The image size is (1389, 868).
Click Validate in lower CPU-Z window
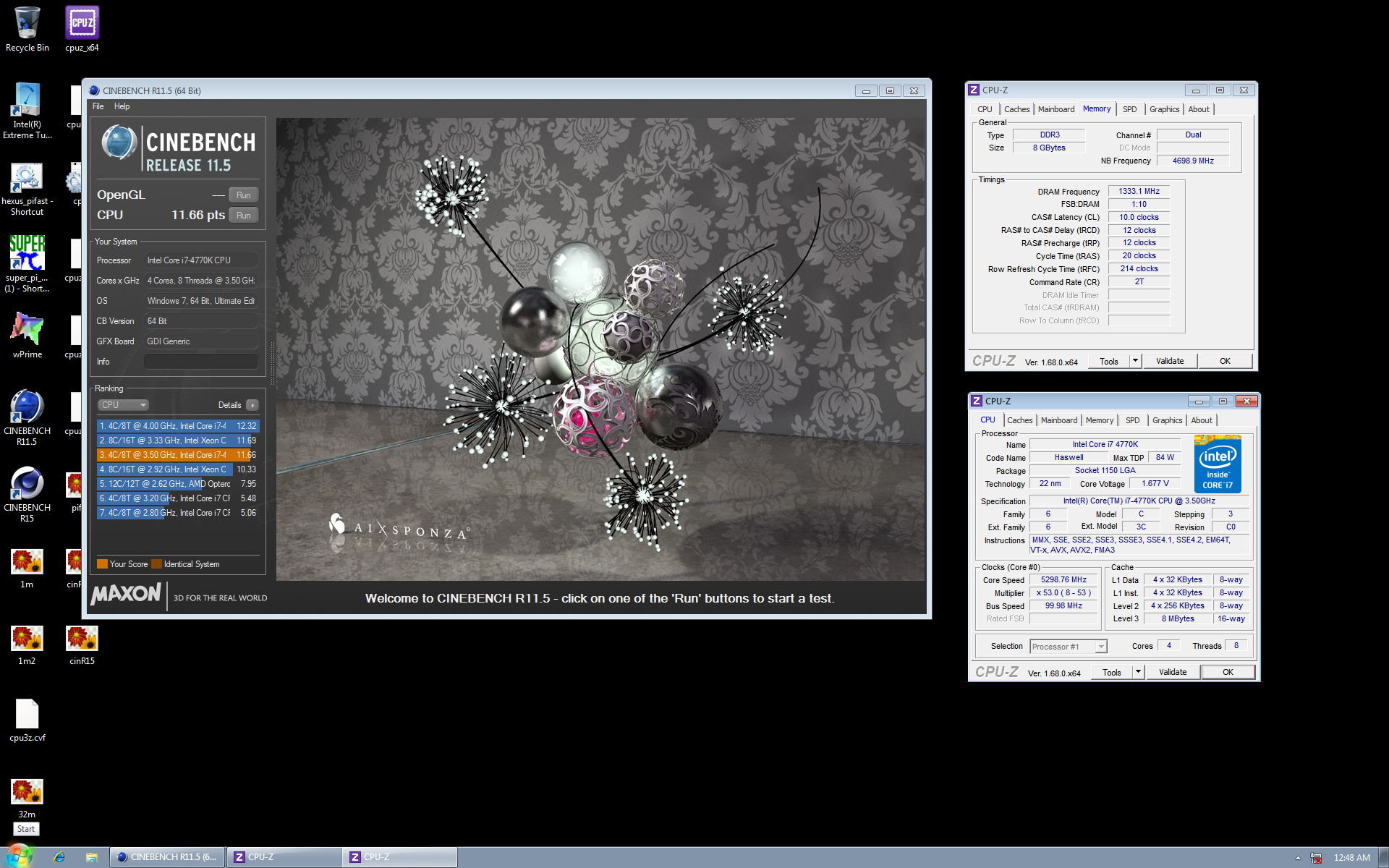pos(1173,673)
